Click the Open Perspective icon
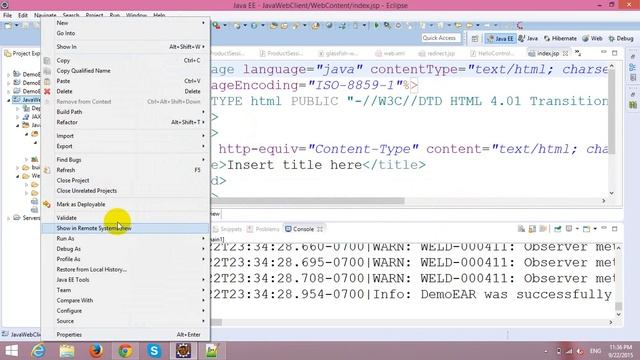 pos(475,38)
